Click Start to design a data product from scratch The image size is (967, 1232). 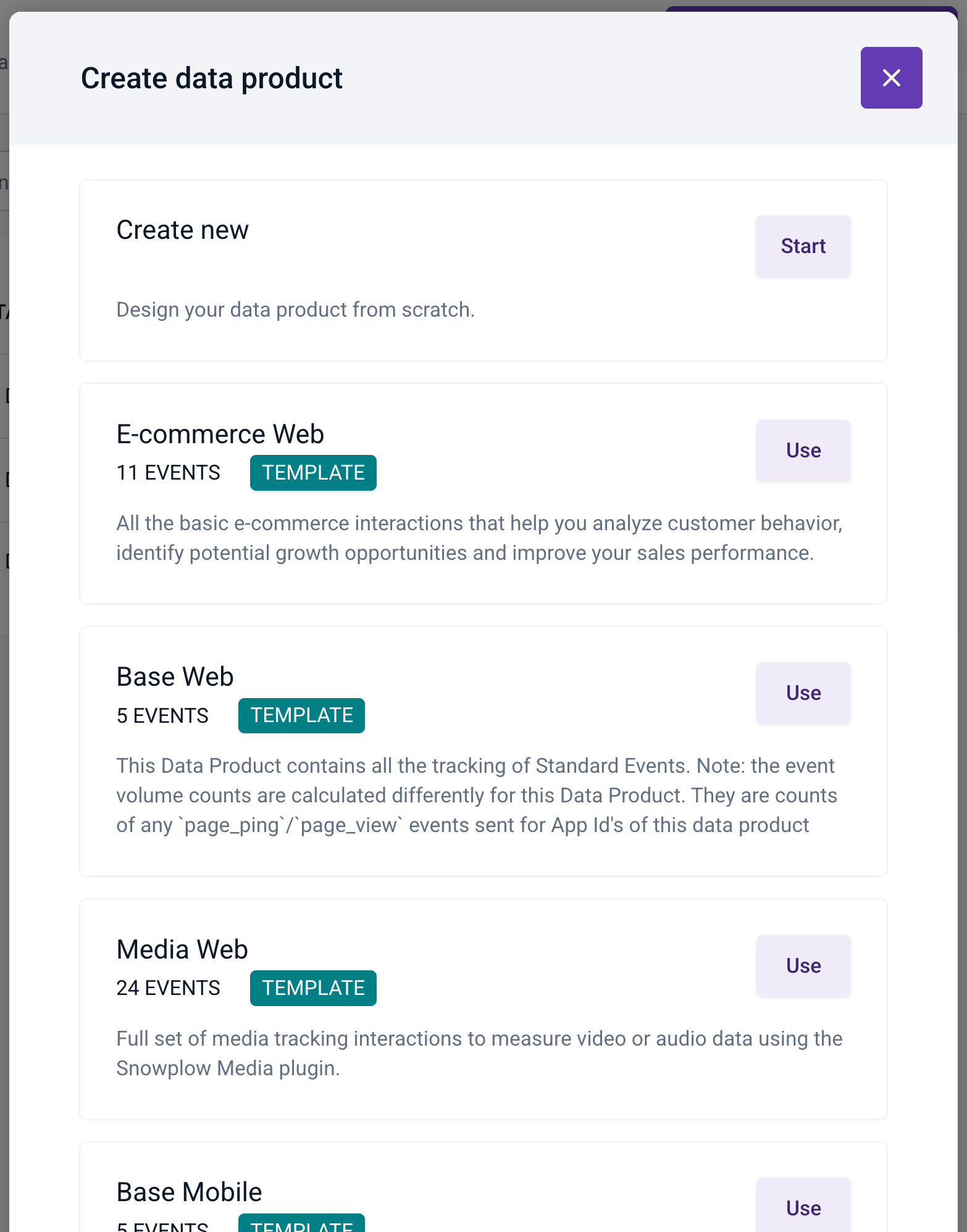tap(803, 246)
